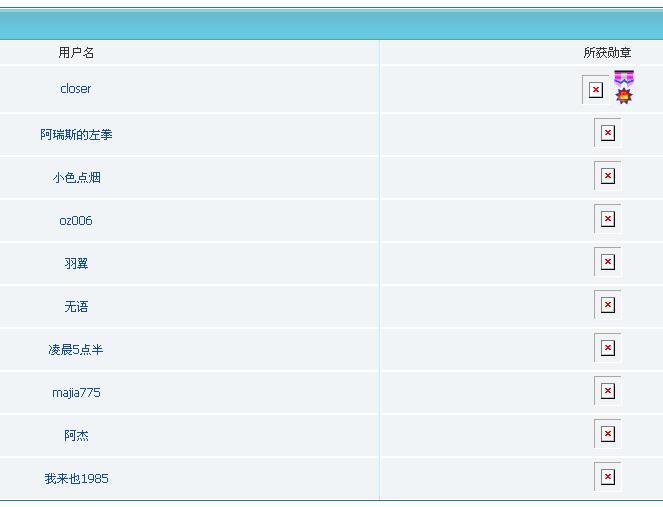The width and height of the screenshot is (663, 507).
Task: Open user 凌晨5点半 profile
Action: [76, 350]
